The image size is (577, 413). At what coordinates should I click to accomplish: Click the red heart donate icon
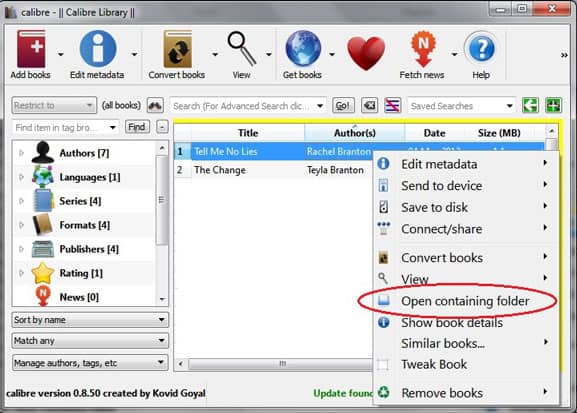click(x=366, y=53)
